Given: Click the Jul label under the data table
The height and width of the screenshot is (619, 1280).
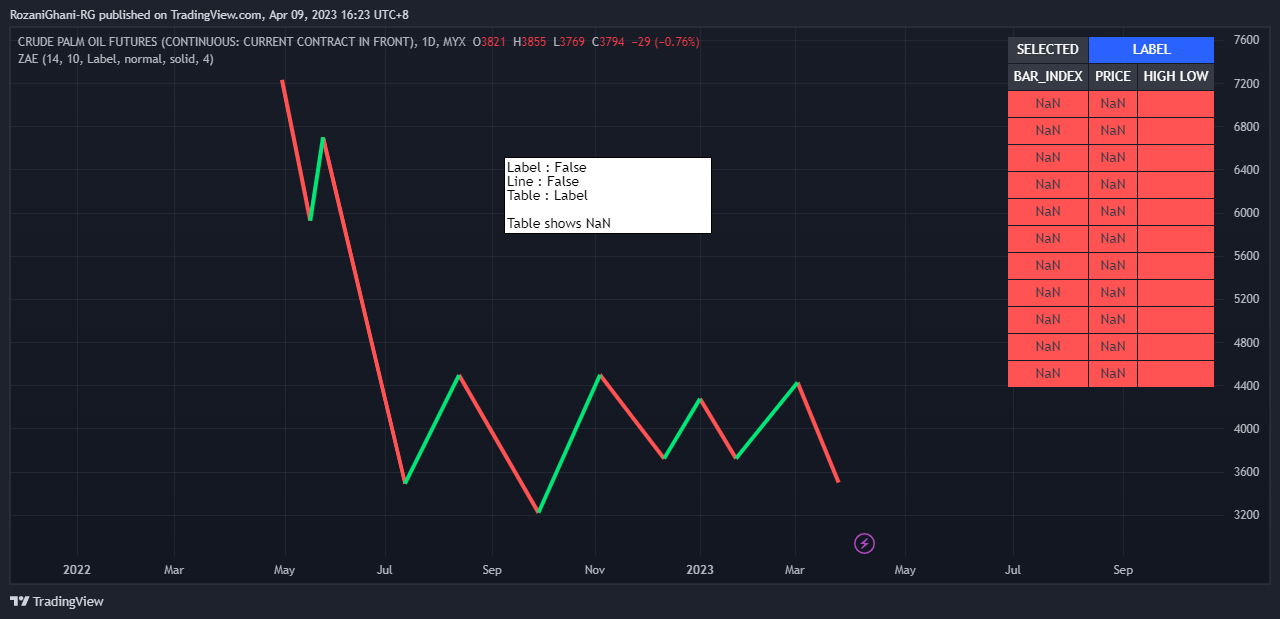Looking at the screenshot, I should point(1013,570).
